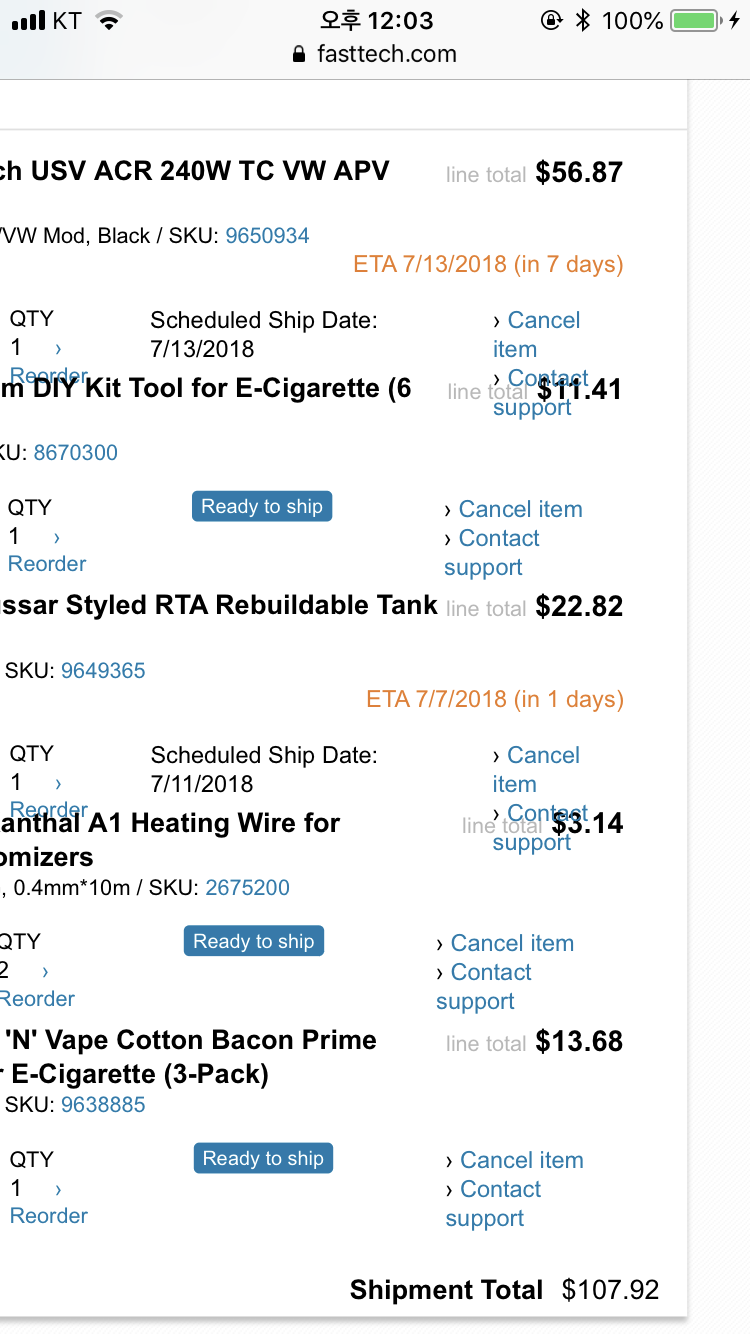Open SKU 8670300 product link

pyautogui.click(x=75, y=453)
